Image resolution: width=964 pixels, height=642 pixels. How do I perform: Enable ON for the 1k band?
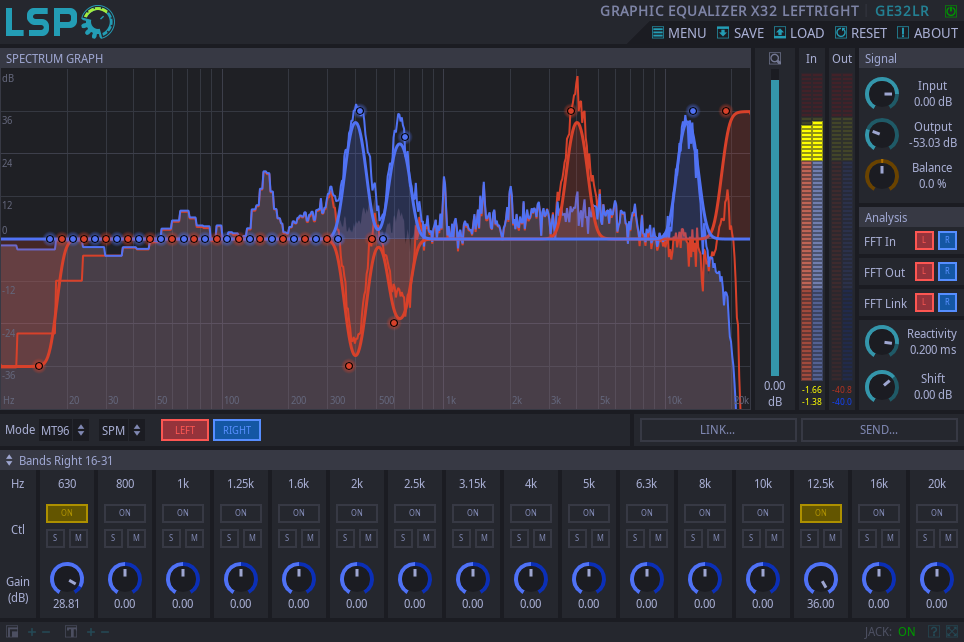pos(183,513)
